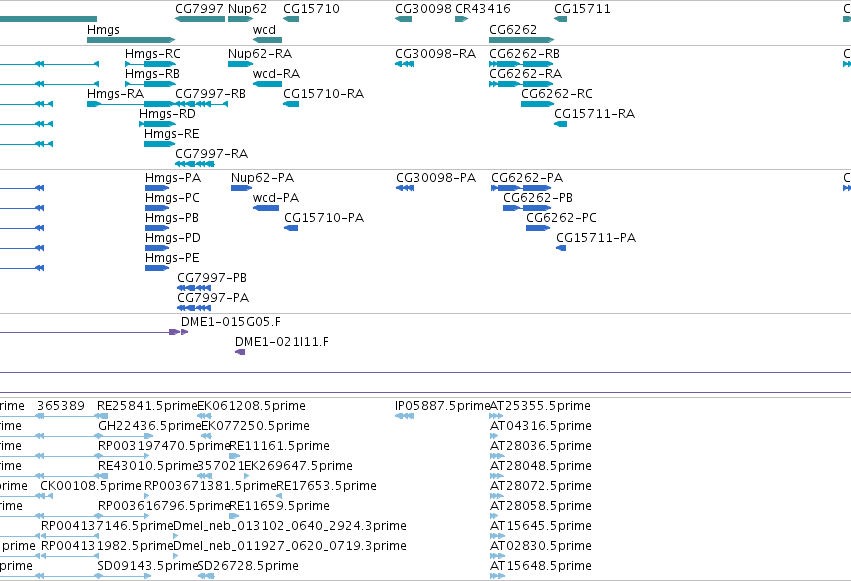
Task: Click transcript Hmgs-RE
Action: [160, 144]
